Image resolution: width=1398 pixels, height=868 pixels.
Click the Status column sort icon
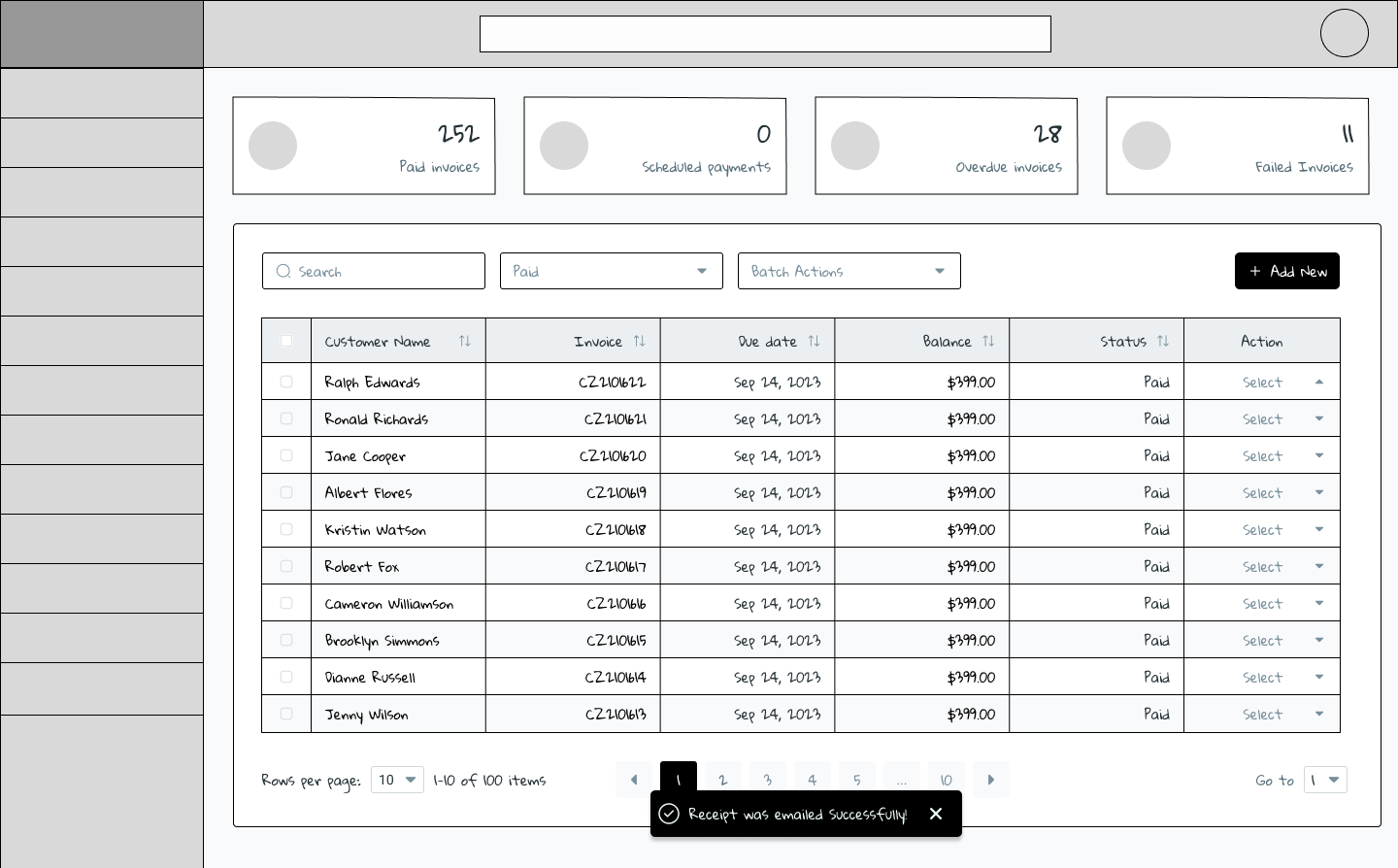pyautogui.click(x=1163, y=341)
